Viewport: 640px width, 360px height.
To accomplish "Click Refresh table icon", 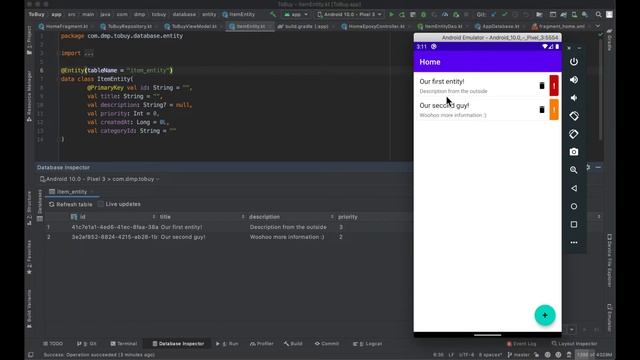I will [x=51, y=204].
